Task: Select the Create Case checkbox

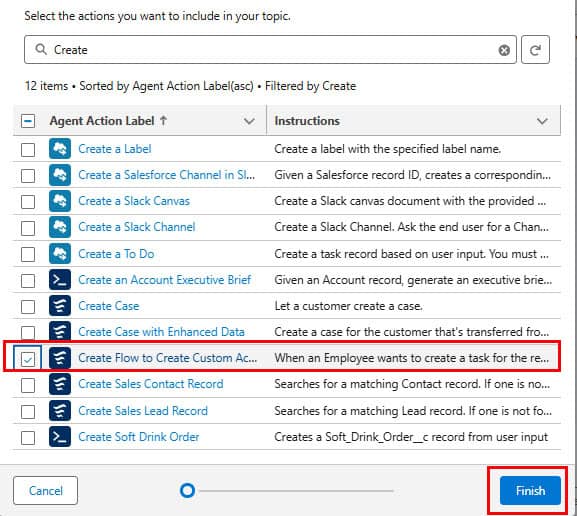Action: (28, 307)
